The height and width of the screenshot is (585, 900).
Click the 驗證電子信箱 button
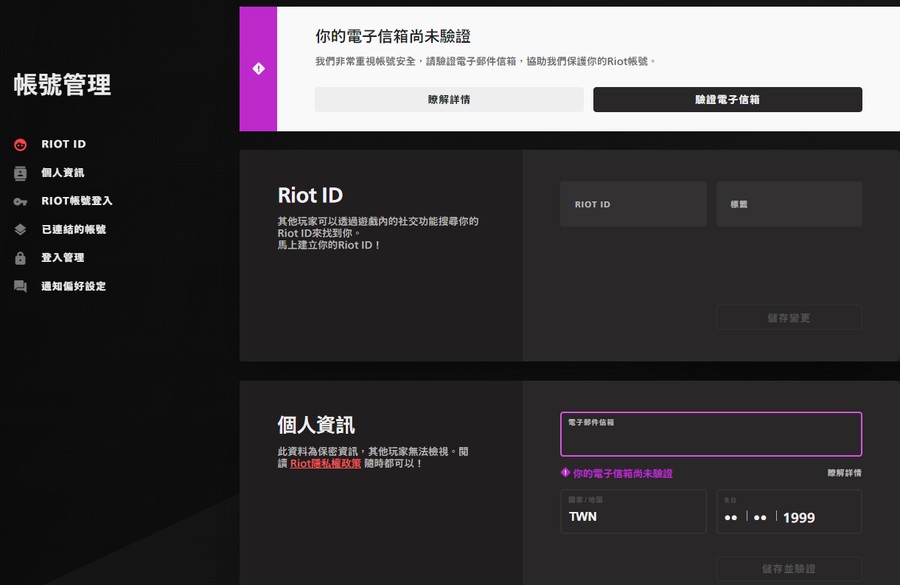[x=727, y=99]
